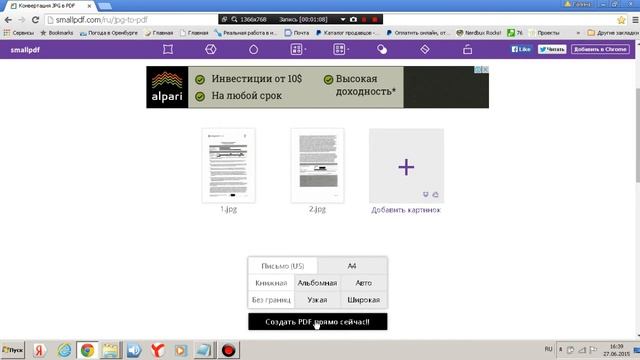Select the Merge PDF overlapping-circles icon
Image resolution: width=640 pixels, height=360 pixels.
click(x=382, y=49)
